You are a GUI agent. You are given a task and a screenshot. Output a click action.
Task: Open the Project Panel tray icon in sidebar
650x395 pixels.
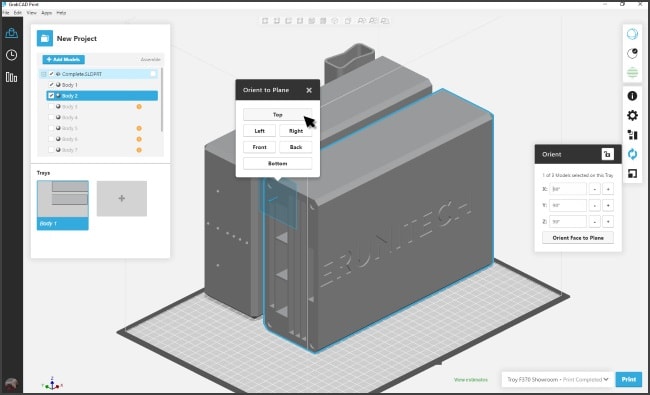coord(11,33)
